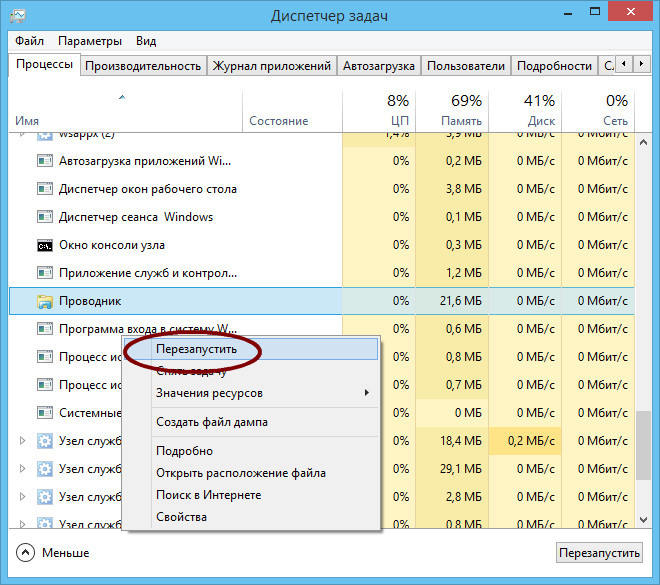Choose Перезапустить in the context menu
660x585 pixels.
click(251, 349)
